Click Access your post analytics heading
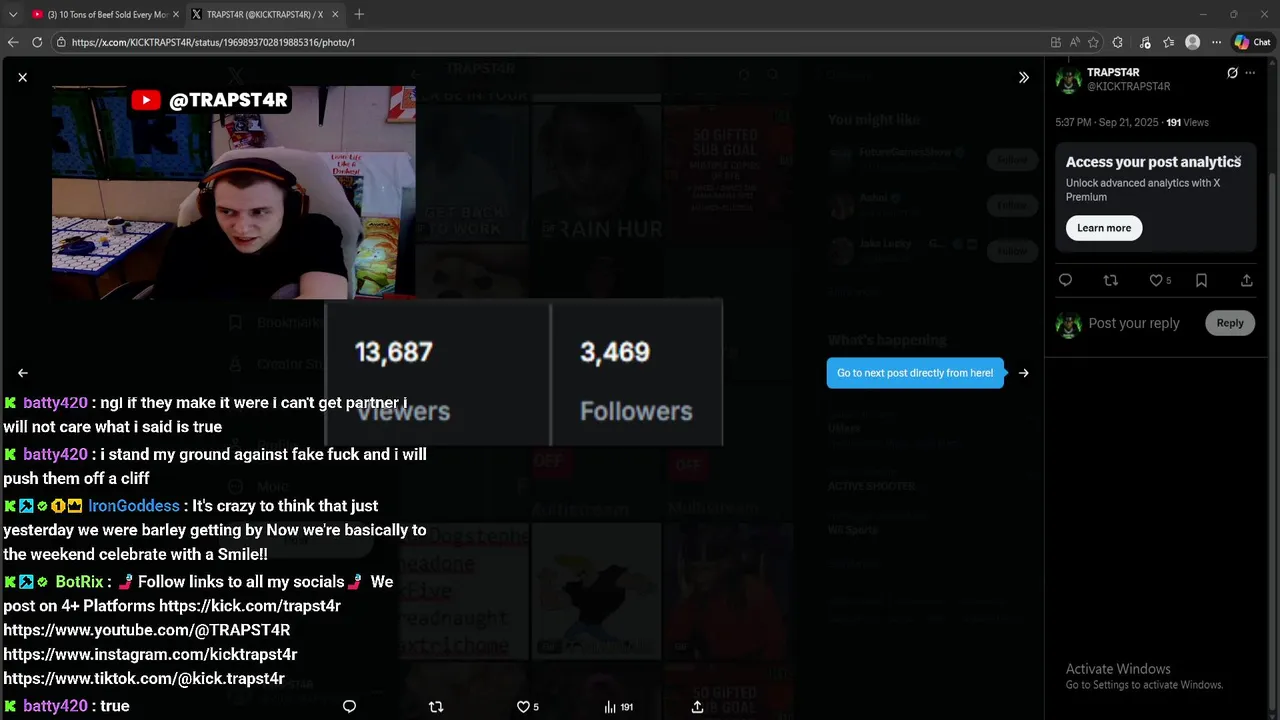The height and width of the screenshot is (720, 1280). pyautogui.click(x=1153, y=162)
